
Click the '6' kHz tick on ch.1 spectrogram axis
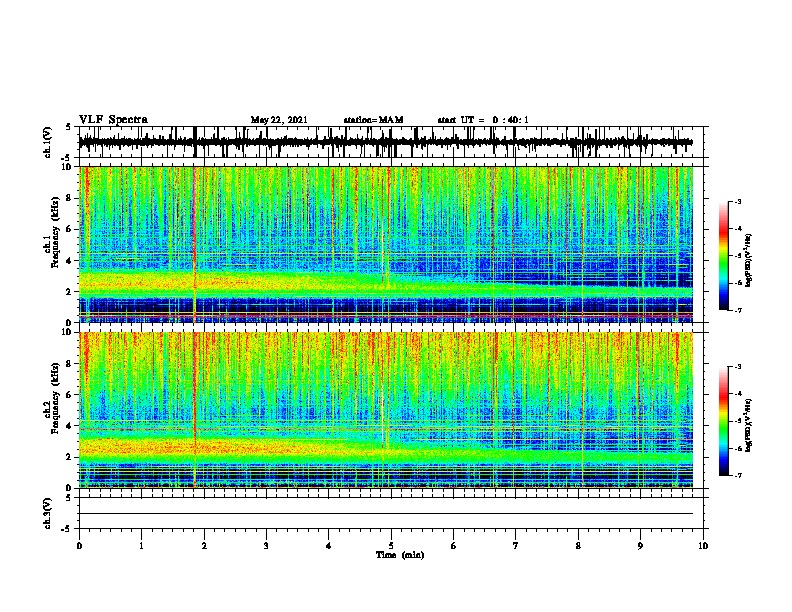coord(69,229)
